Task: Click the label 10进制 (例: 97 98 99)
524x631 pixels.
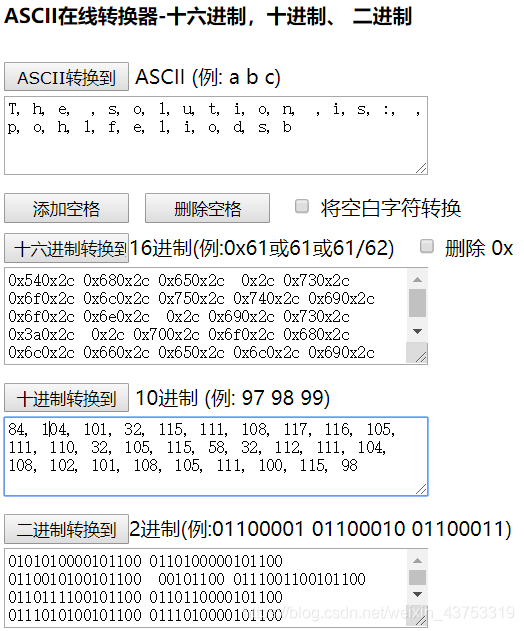Action: coord(233,398)
